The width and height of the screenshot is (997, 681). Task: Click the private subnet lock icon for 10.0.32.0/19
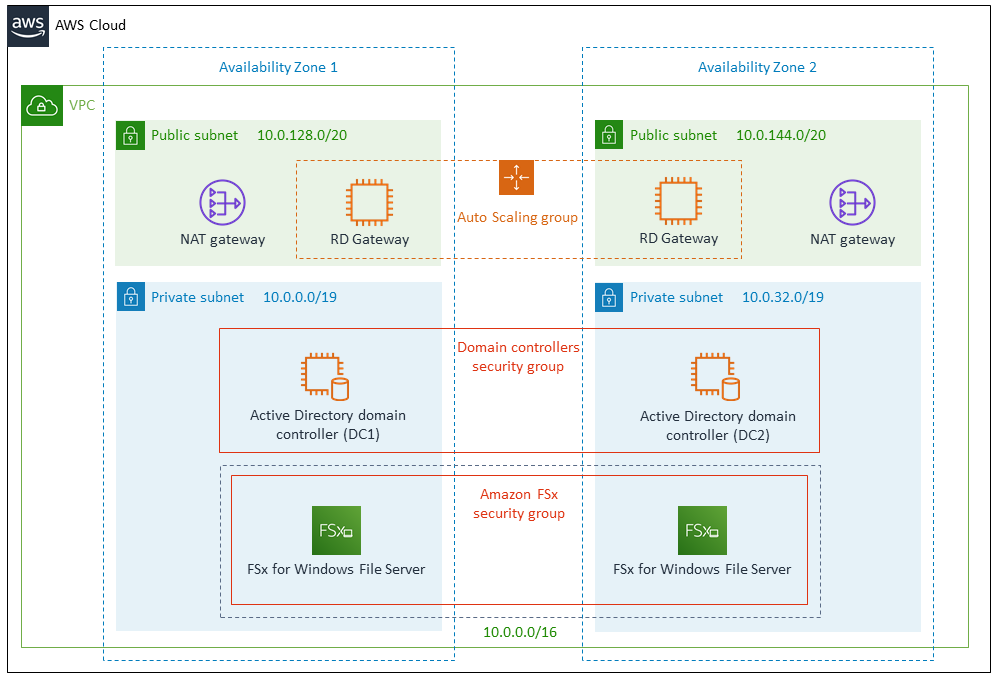click(x=609, y=297)
